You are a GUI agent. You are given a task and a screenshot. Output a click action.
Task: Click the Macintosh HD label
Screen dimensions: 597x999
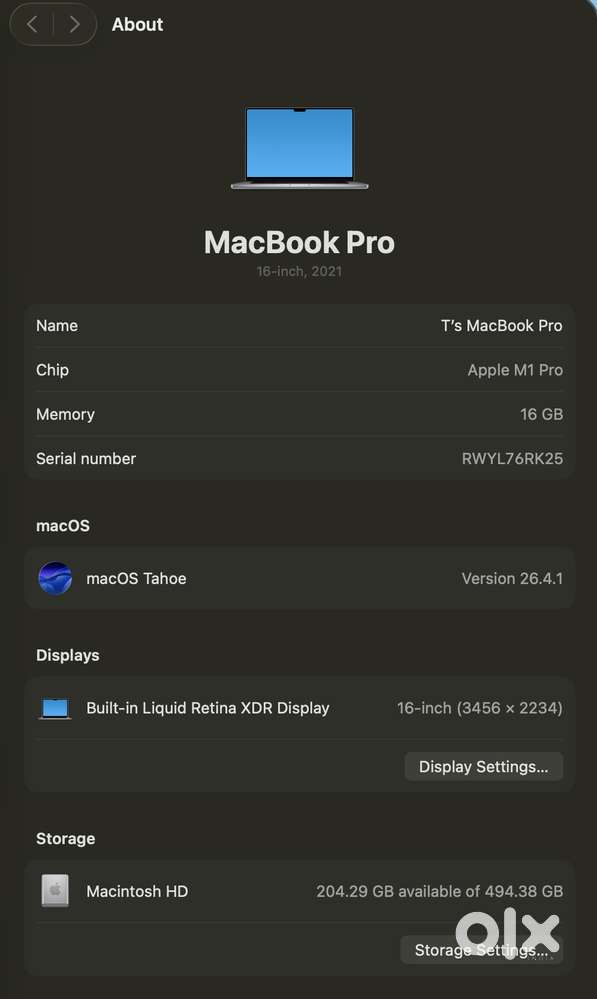(x=137, y=891)
